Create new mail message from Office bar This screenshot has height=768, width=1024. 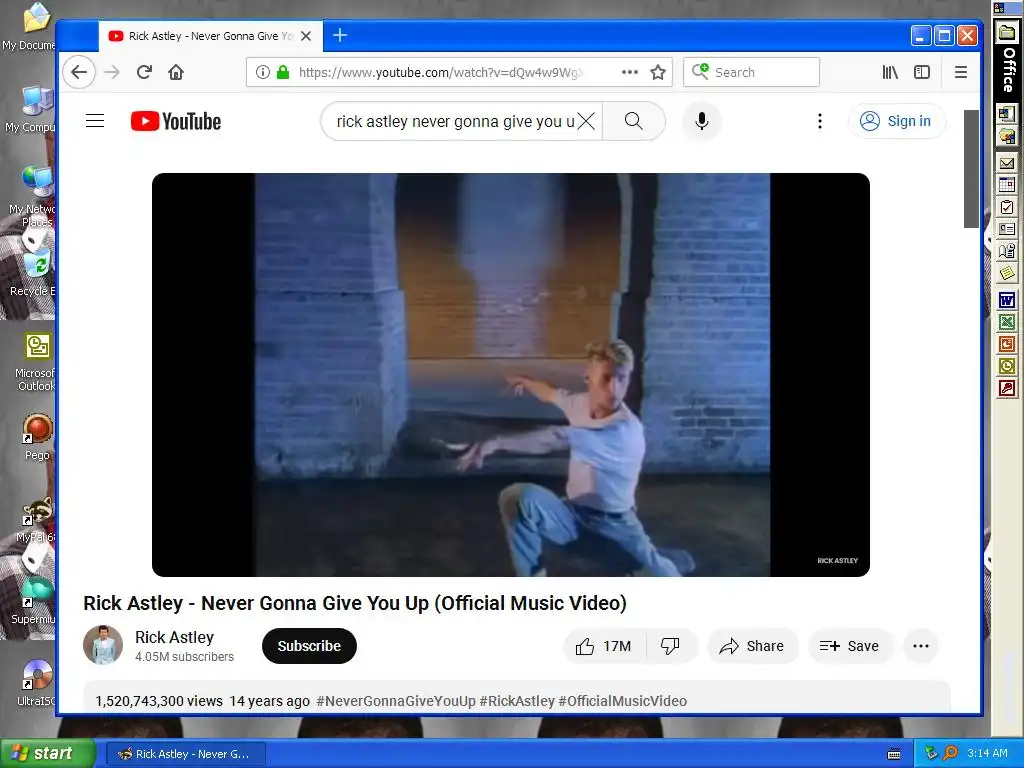(1006, 163)
